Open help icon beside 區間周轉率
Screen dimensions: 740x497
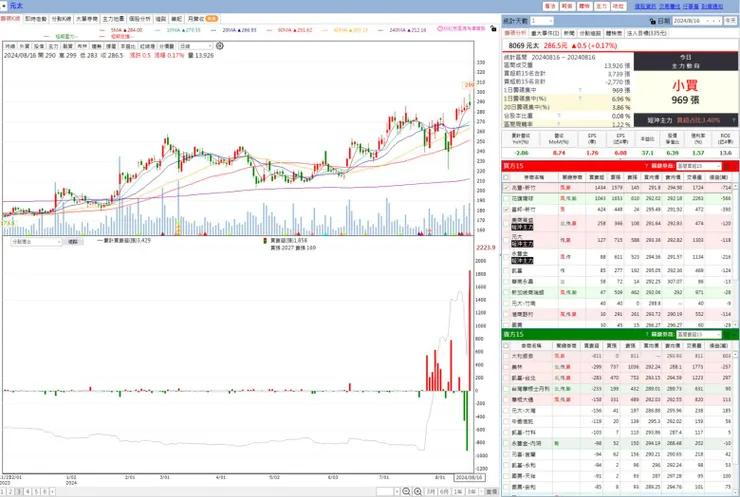pos(559,124)
